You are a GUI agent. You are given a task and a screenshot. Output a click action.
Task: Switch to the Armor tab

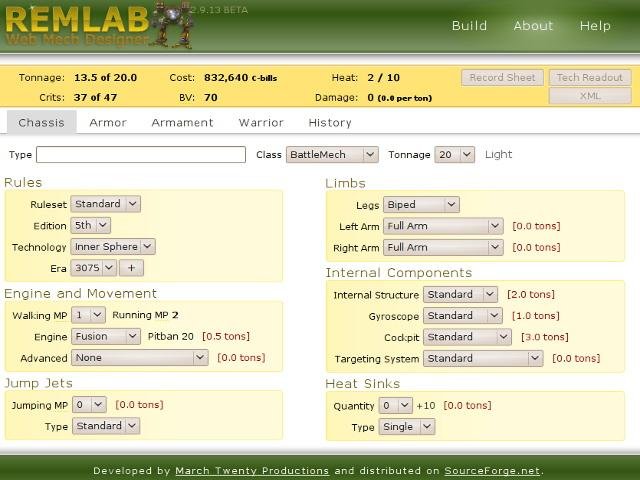click(x=107, y=123)
